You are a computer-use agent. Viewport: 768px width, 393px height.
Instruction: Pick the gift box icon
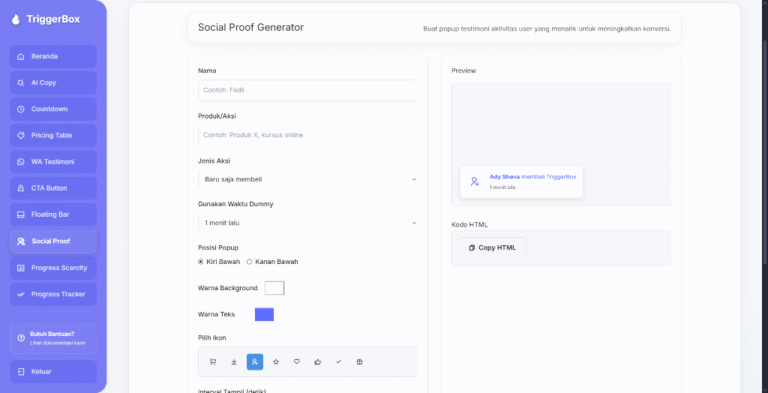(360, 362)
